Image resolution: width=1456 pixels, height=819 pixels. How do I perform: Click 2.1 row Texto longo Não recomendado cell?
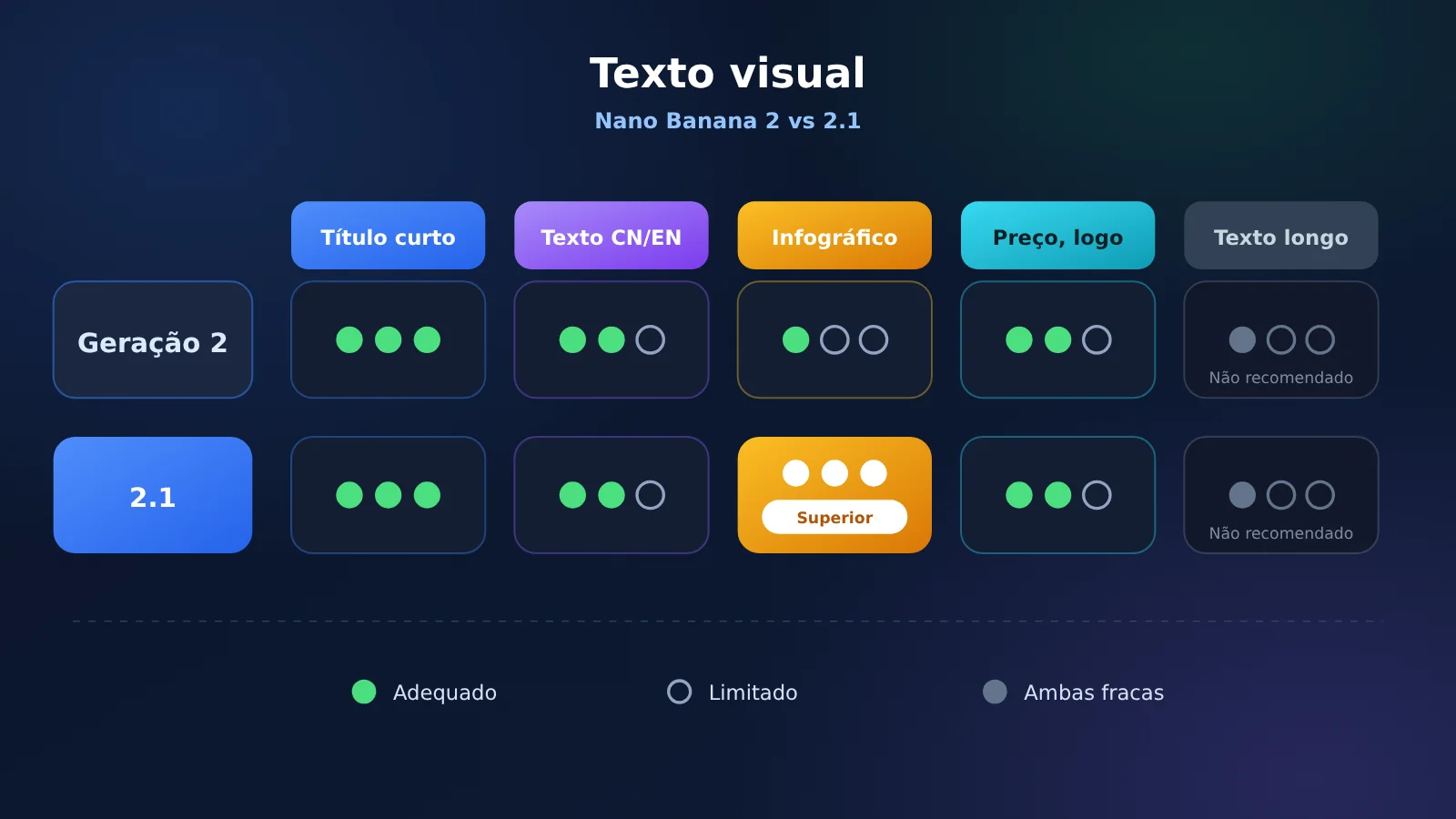1281,495
